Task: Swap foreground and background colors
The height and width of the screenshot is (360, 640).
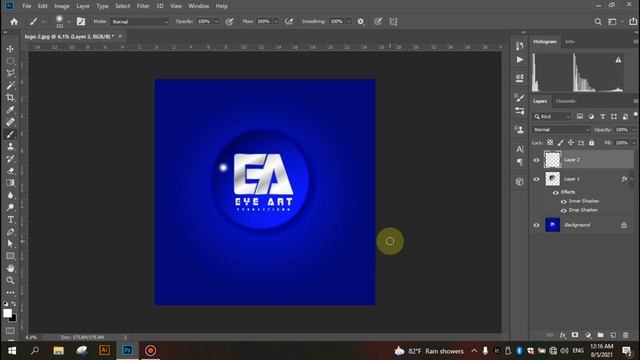Action: 14,304
